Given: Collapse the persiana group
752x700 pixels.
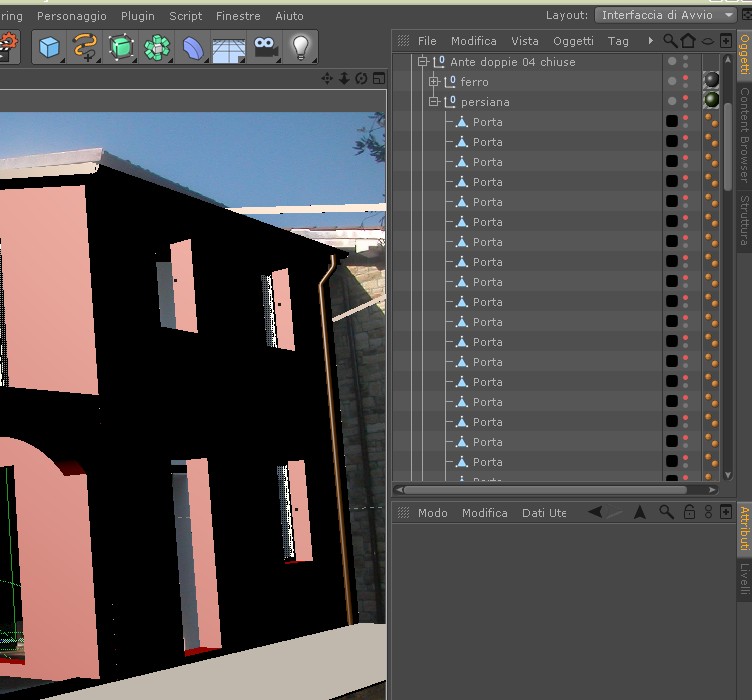Looking at the screenshot, I should (x=434, y=102).
